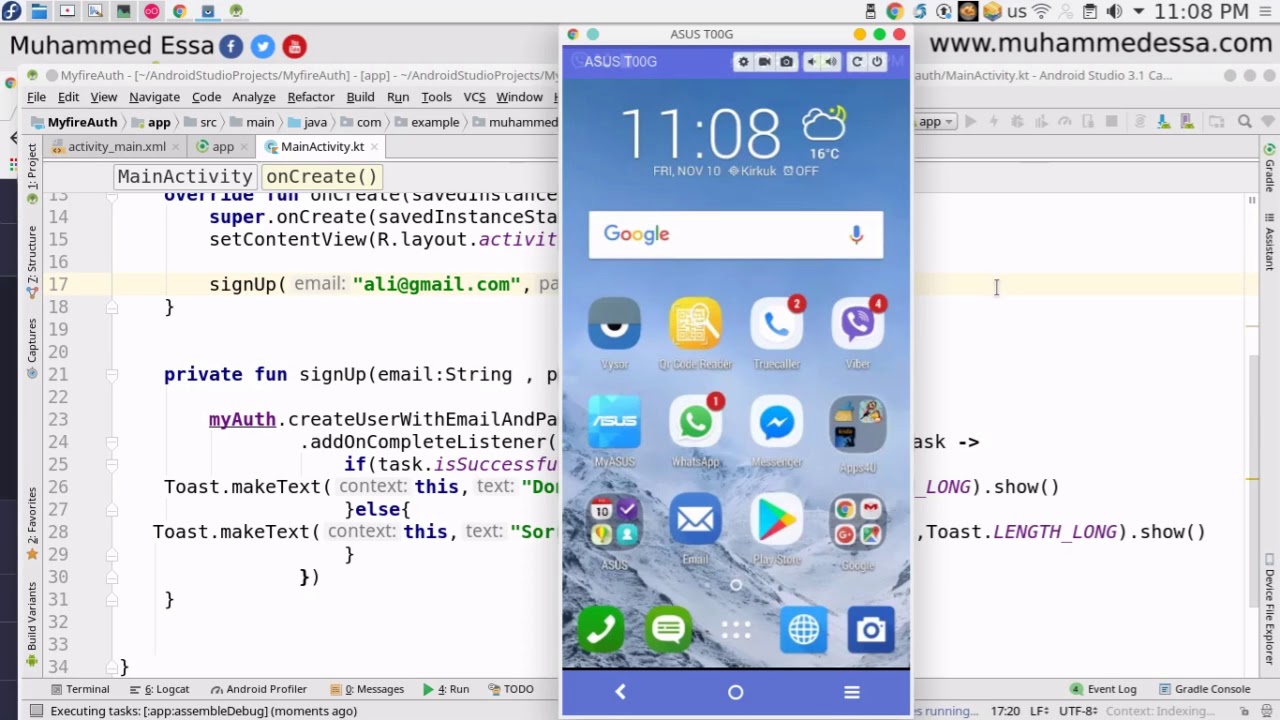Raise device volume in Vysor toolbar
The image size is (1280, 720).
tap(831, 62)
